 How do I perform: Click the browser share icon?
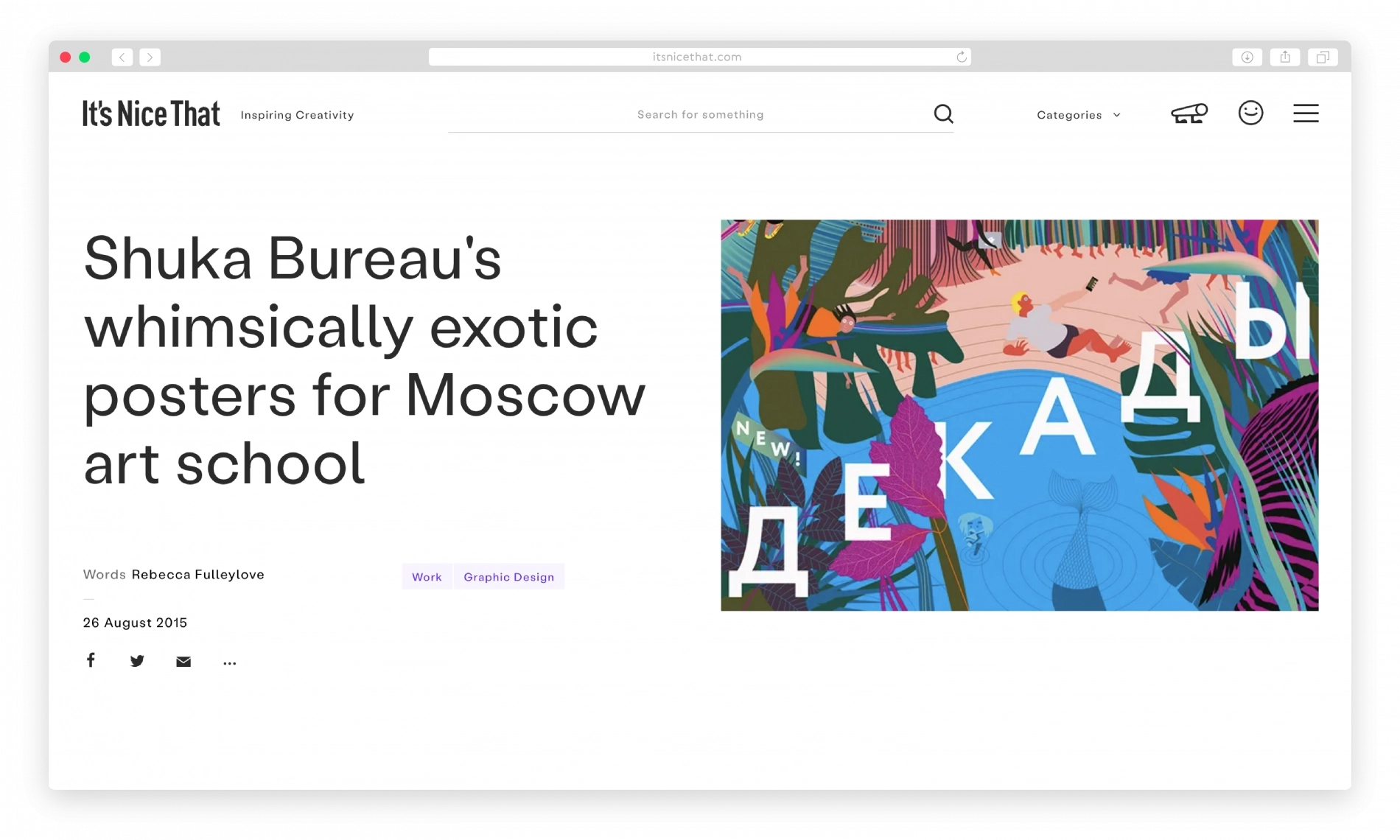pyautogui.click(x=1285, y=57)
